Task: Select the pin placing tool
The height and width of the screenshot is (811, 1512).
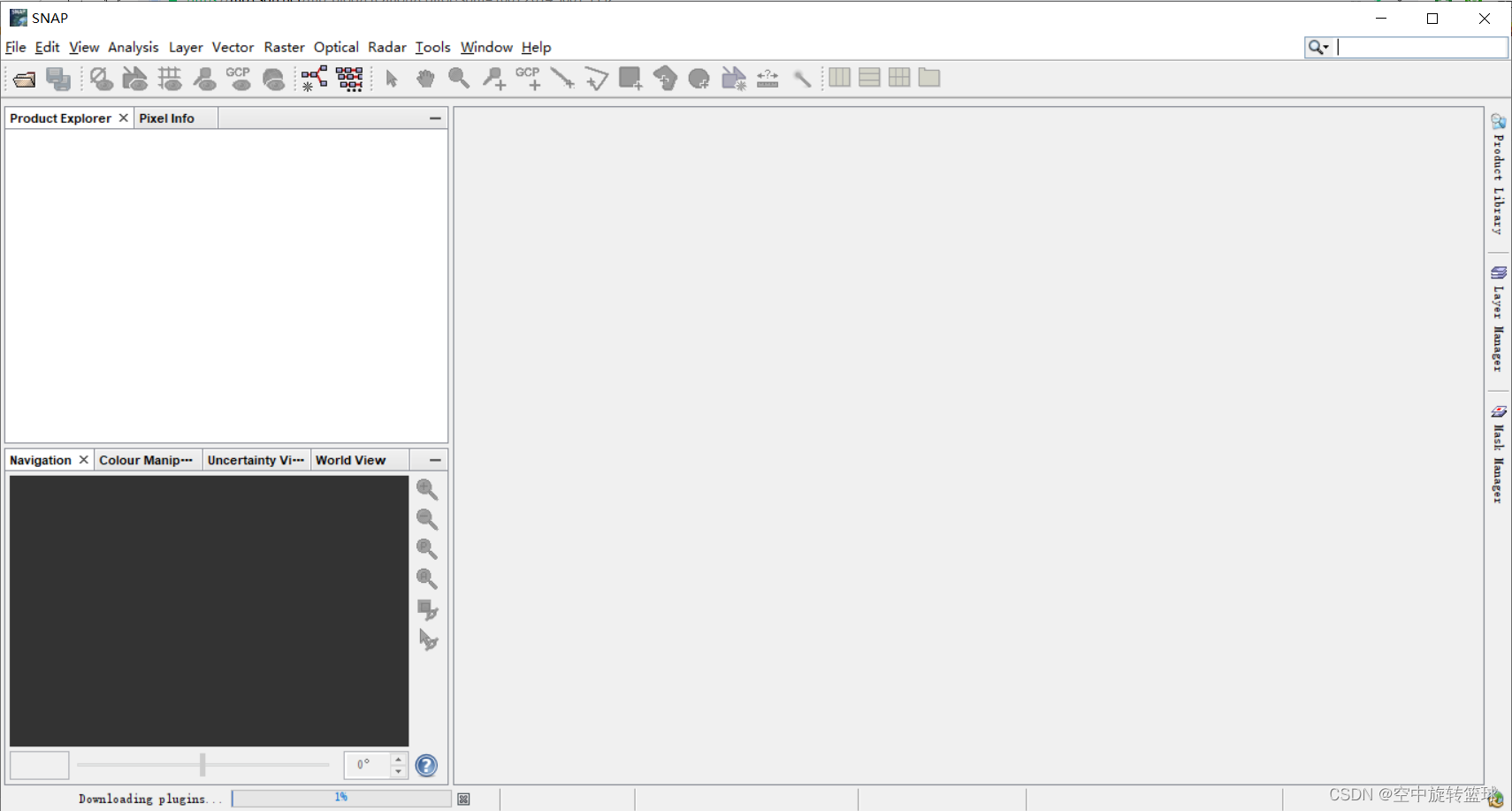Action: (x=493, y=79)
